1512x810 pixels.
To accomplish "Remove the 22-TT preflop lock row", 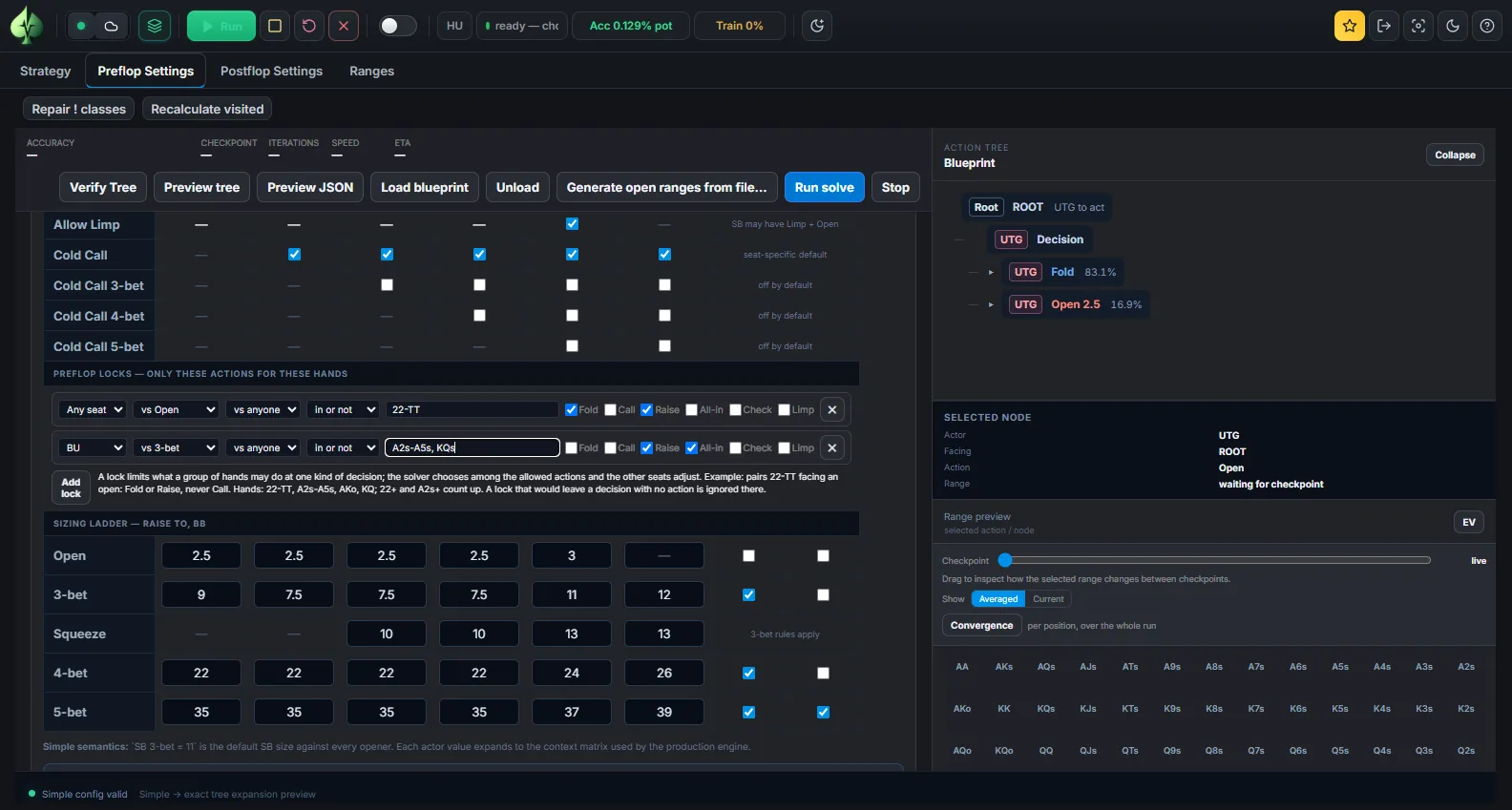I will coord(832,409).
